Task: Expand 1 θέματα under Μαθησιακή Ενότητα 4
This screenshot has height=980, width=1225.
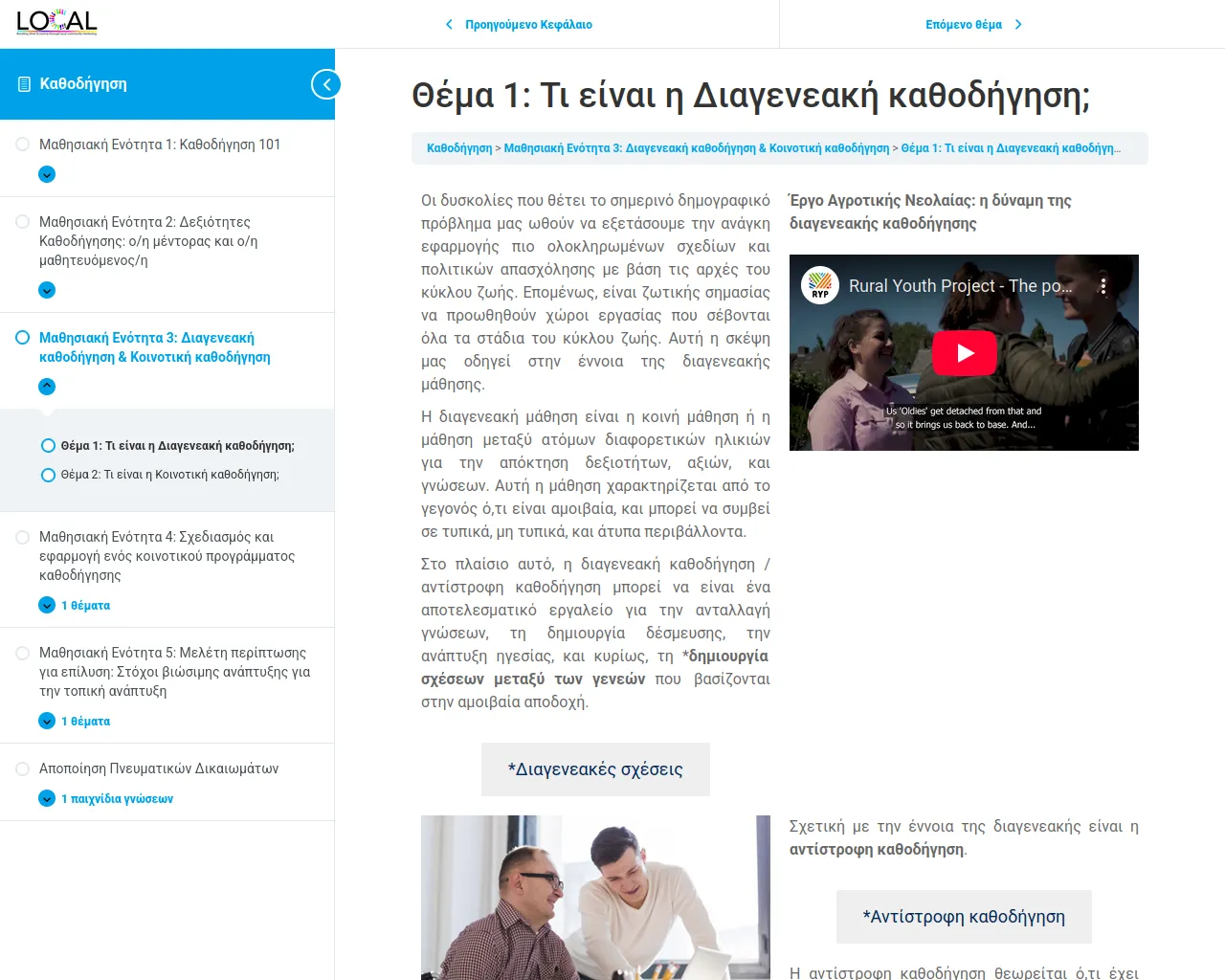Action: click(x=46, y=605)
